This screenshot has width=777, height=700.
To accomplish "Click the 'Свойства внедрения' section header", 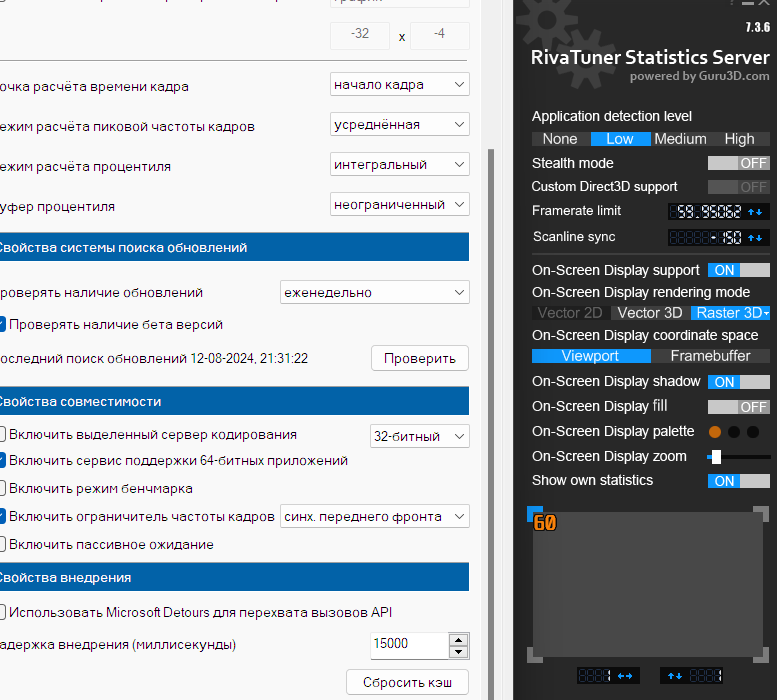I will point(234,577).
